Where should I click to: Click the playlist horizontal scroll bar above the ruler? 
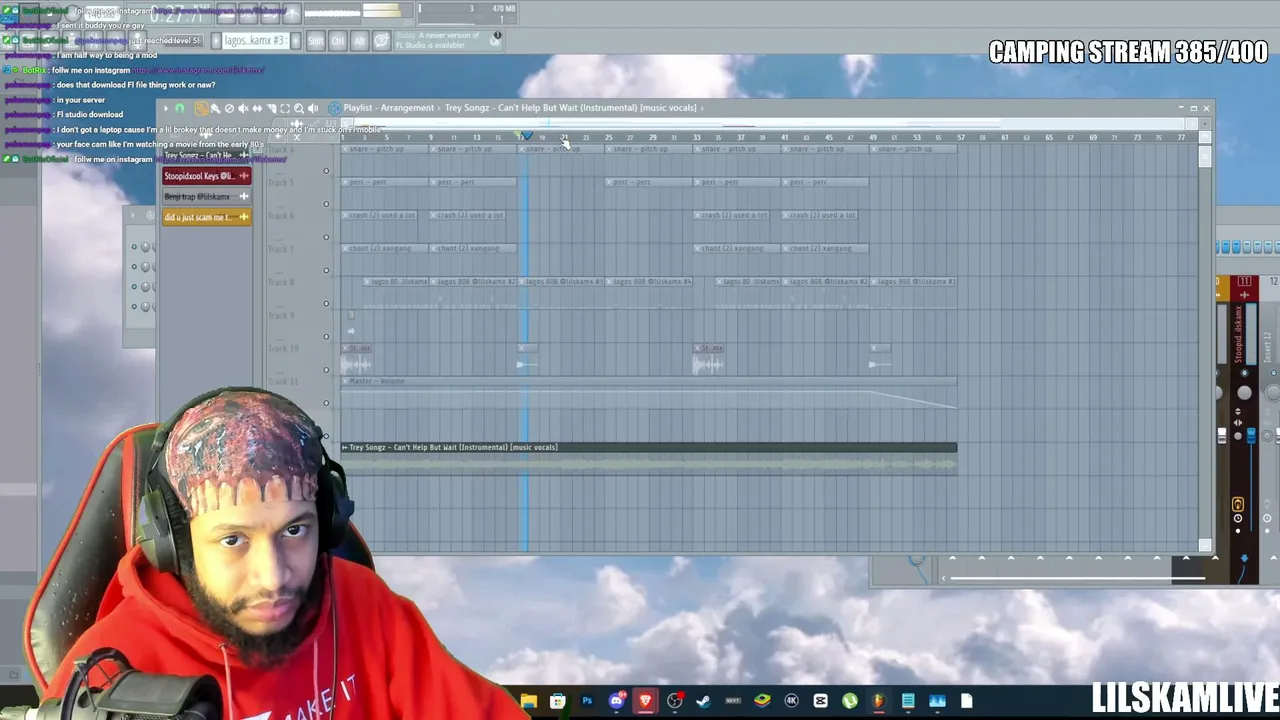(770, 124)
